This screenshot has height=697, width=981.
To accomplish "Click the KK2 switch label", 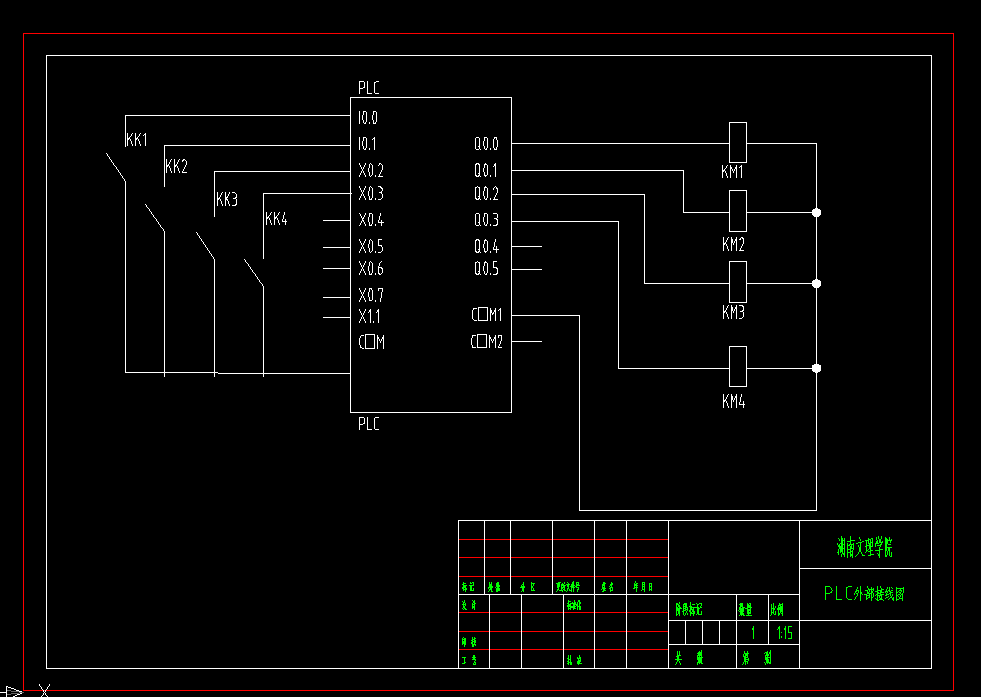I will [176, 166].
